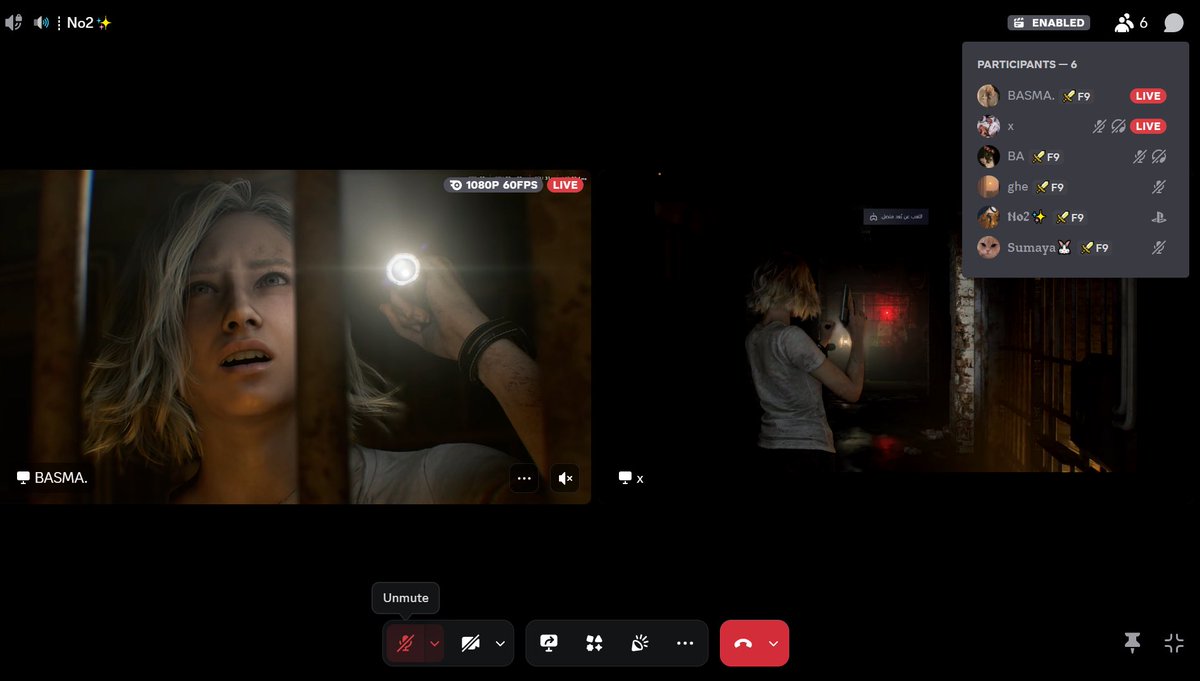Open more options on BASMA.'s stream

(524, 478)
